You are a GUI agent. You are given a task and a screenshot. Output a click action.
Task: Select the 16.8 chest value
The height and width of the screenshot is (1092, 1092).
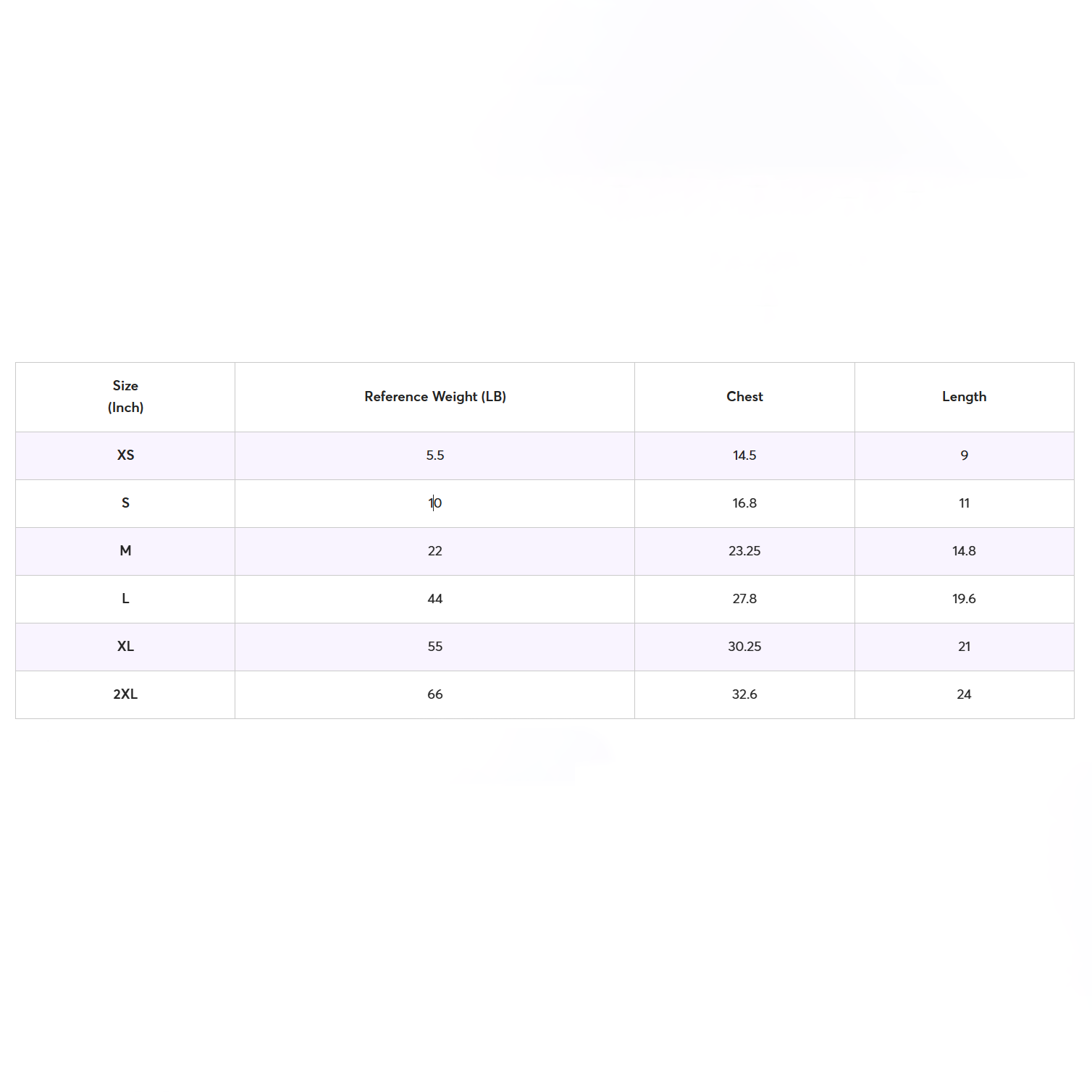[x=744, y=503]
